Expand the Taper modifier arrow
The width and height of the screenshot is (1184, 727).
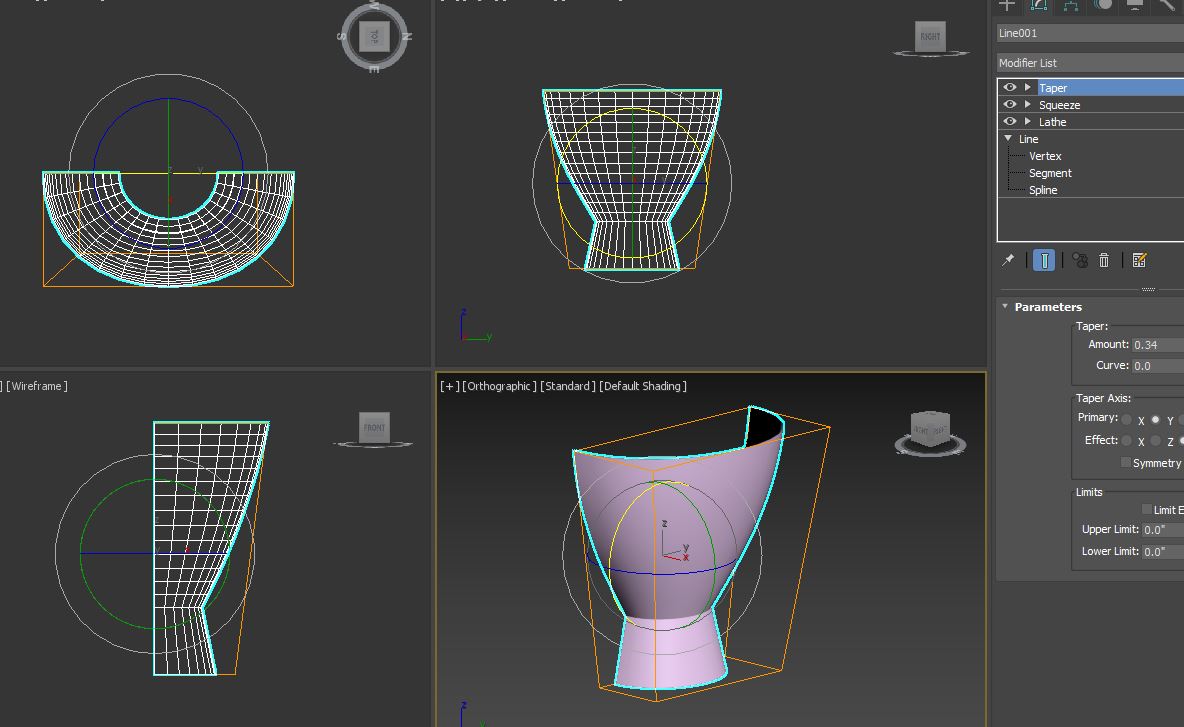click(1026, 87)
